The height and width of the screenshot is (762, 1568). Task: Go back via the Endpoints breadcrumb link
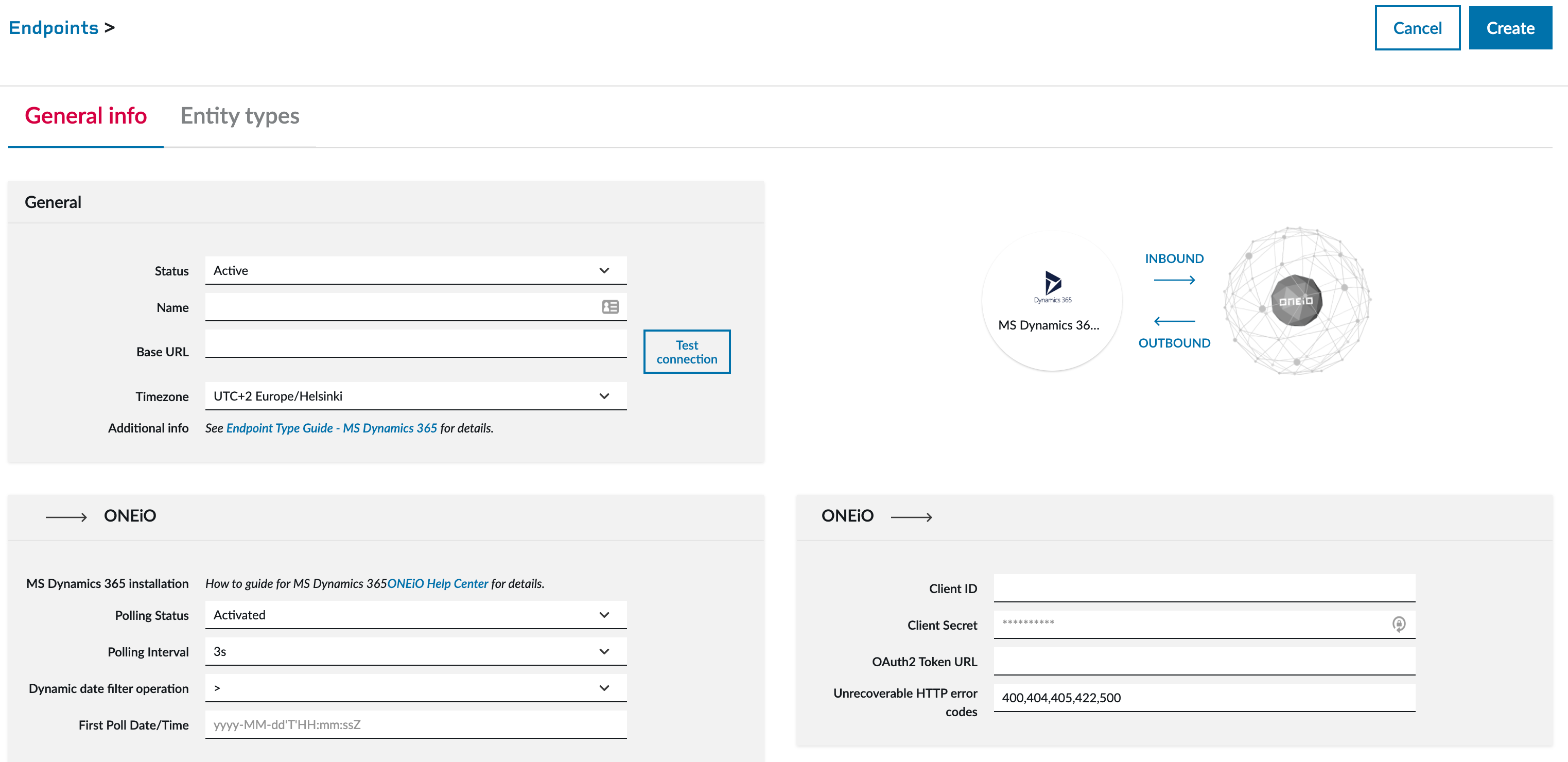pos(54,28)
